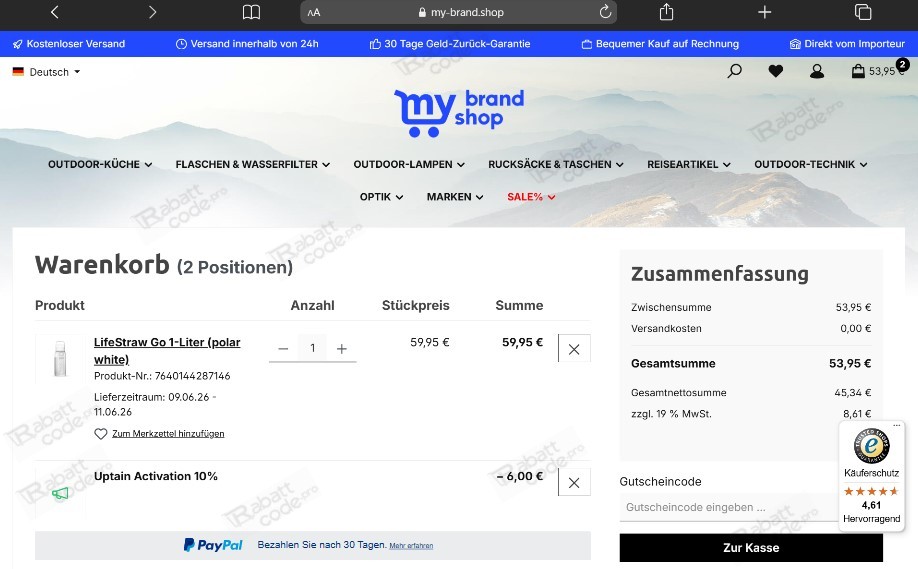This screenshot has width=918, height=569.
Task: Open search with magnifier icon
Action: tap(735, 71)
